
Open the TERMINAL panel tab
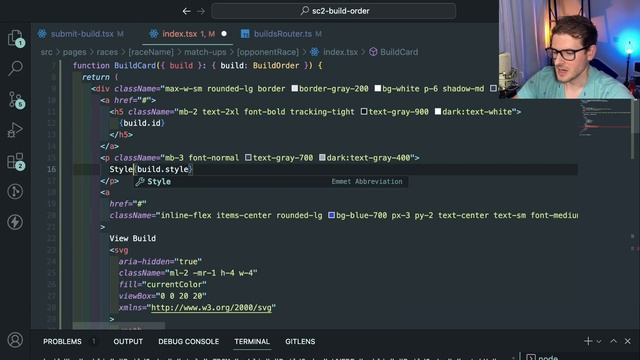click(252, 342)
